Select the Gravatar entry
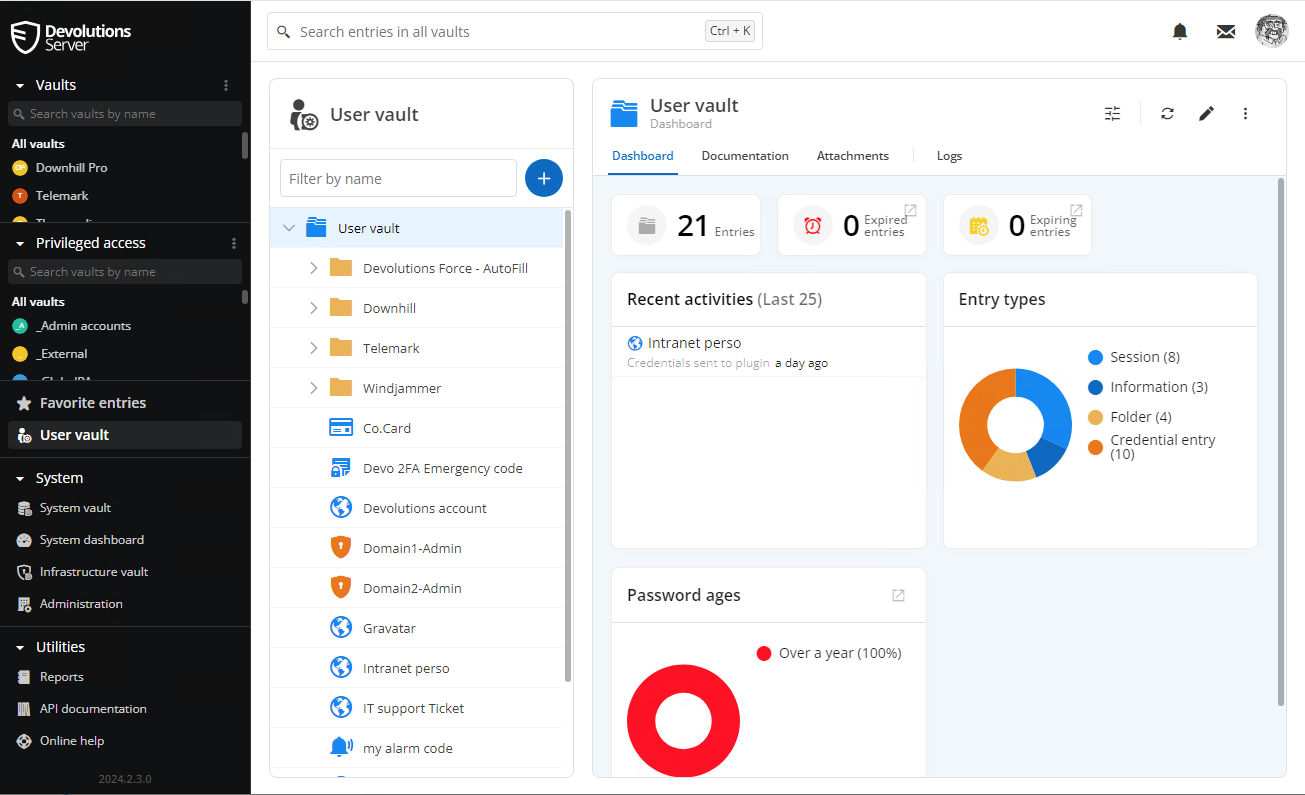This screenshot has width=1305, height=795. (417, 628)
